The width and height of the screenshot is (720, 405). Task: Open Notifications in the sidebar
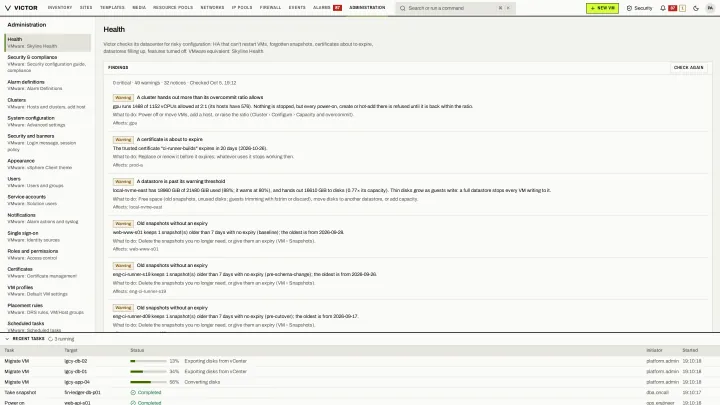tap(48, 218)
